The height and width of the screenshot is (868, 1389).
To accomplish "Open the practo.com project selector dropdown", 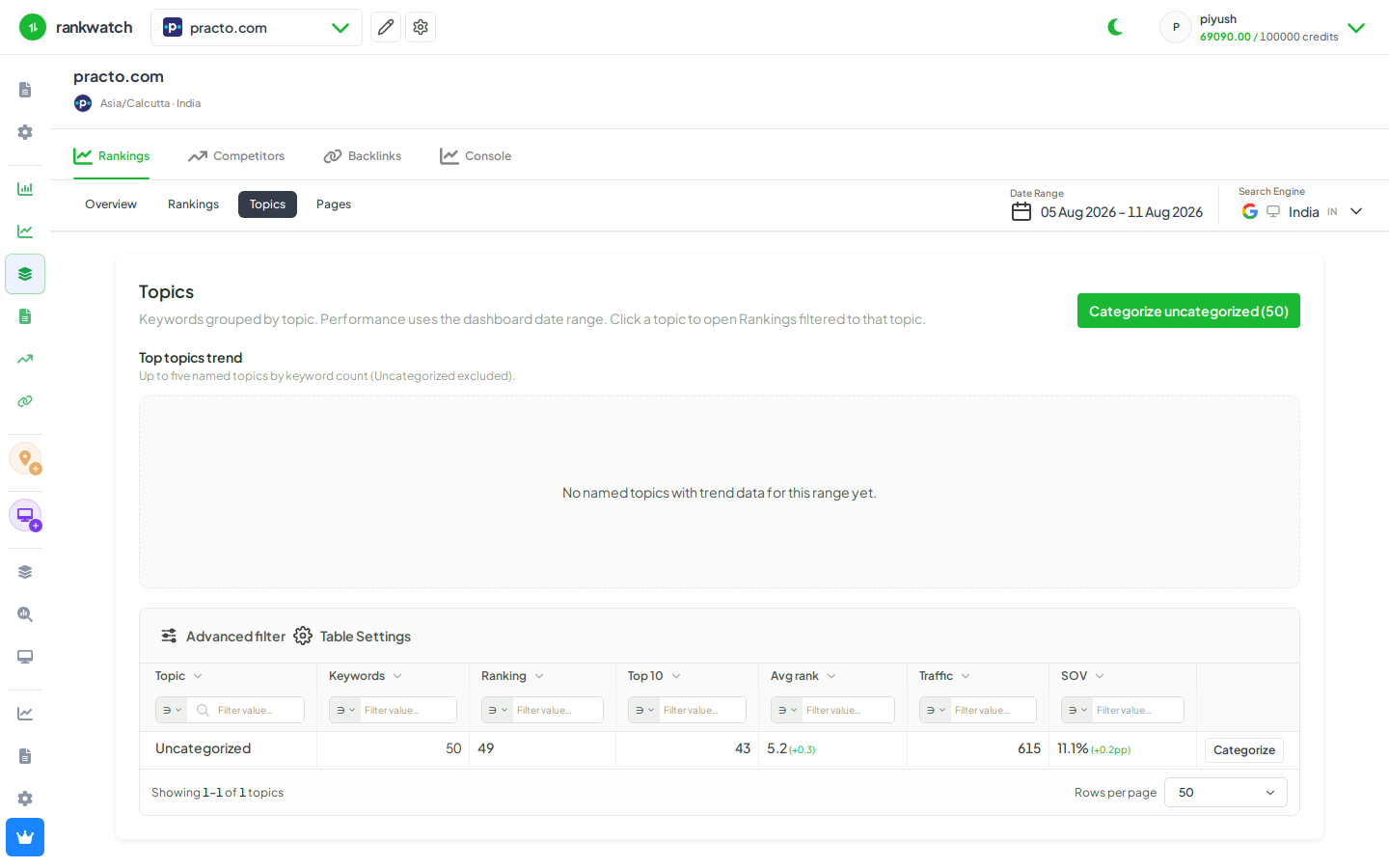I will tap(257, 27).
